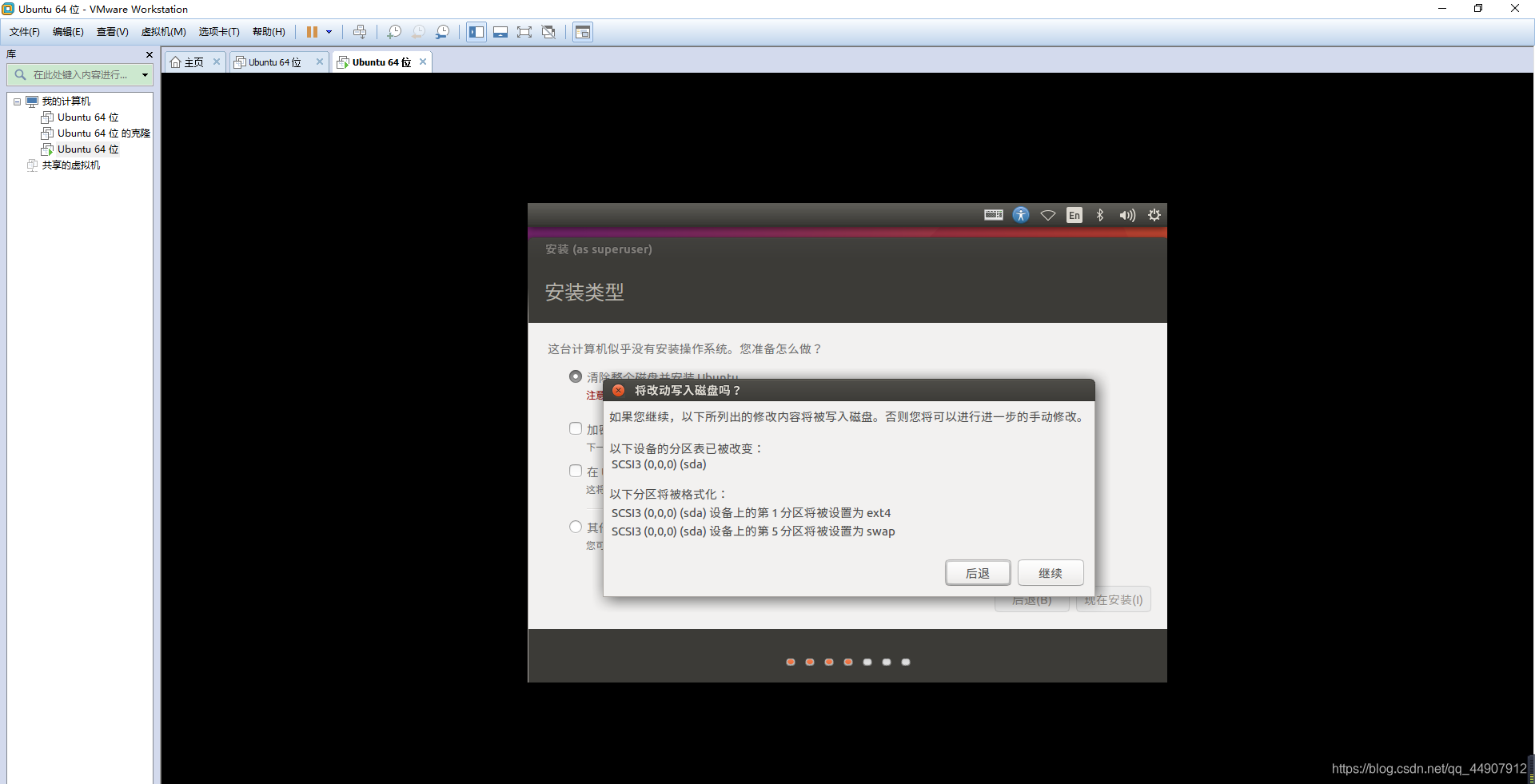Click the library search input field

(x=78, y=75)
